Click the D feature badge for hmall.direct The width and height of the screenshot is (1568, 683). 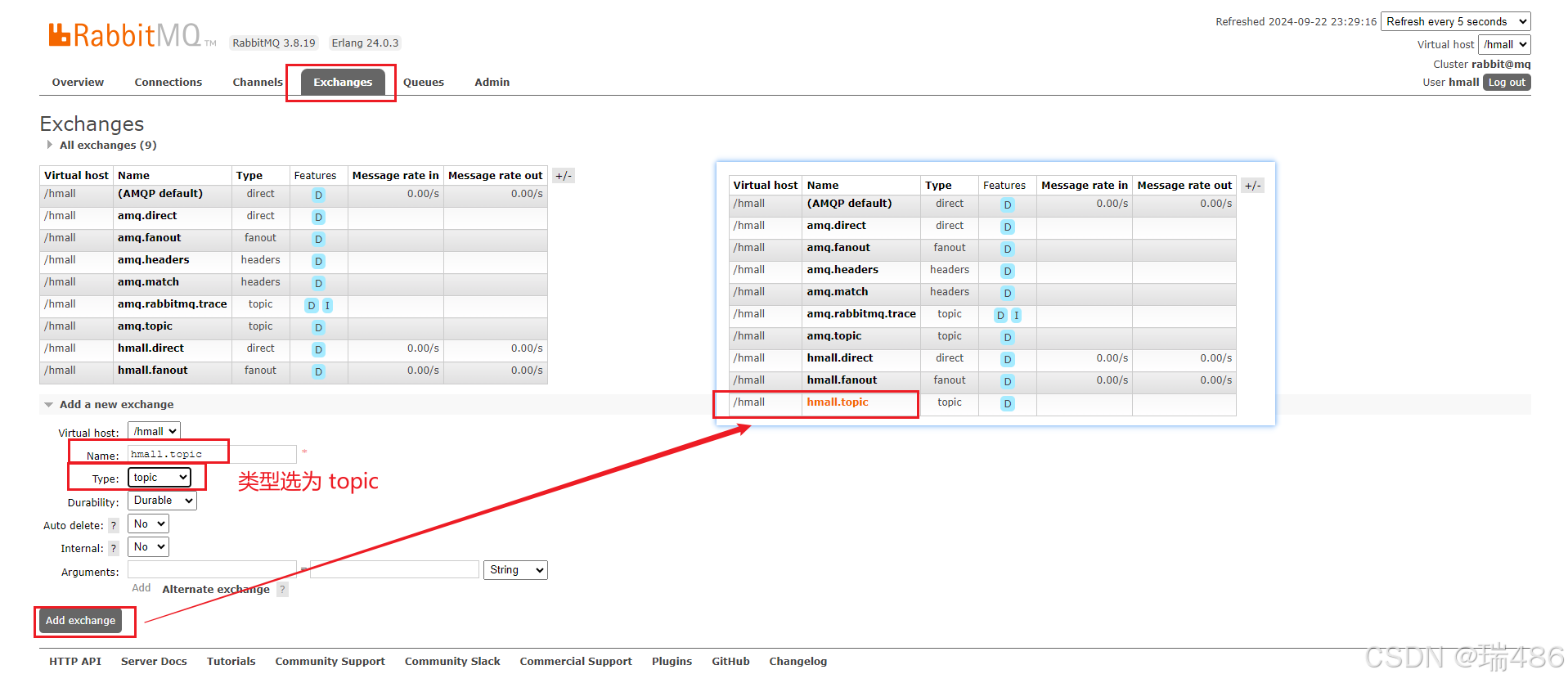click(318, 350)
